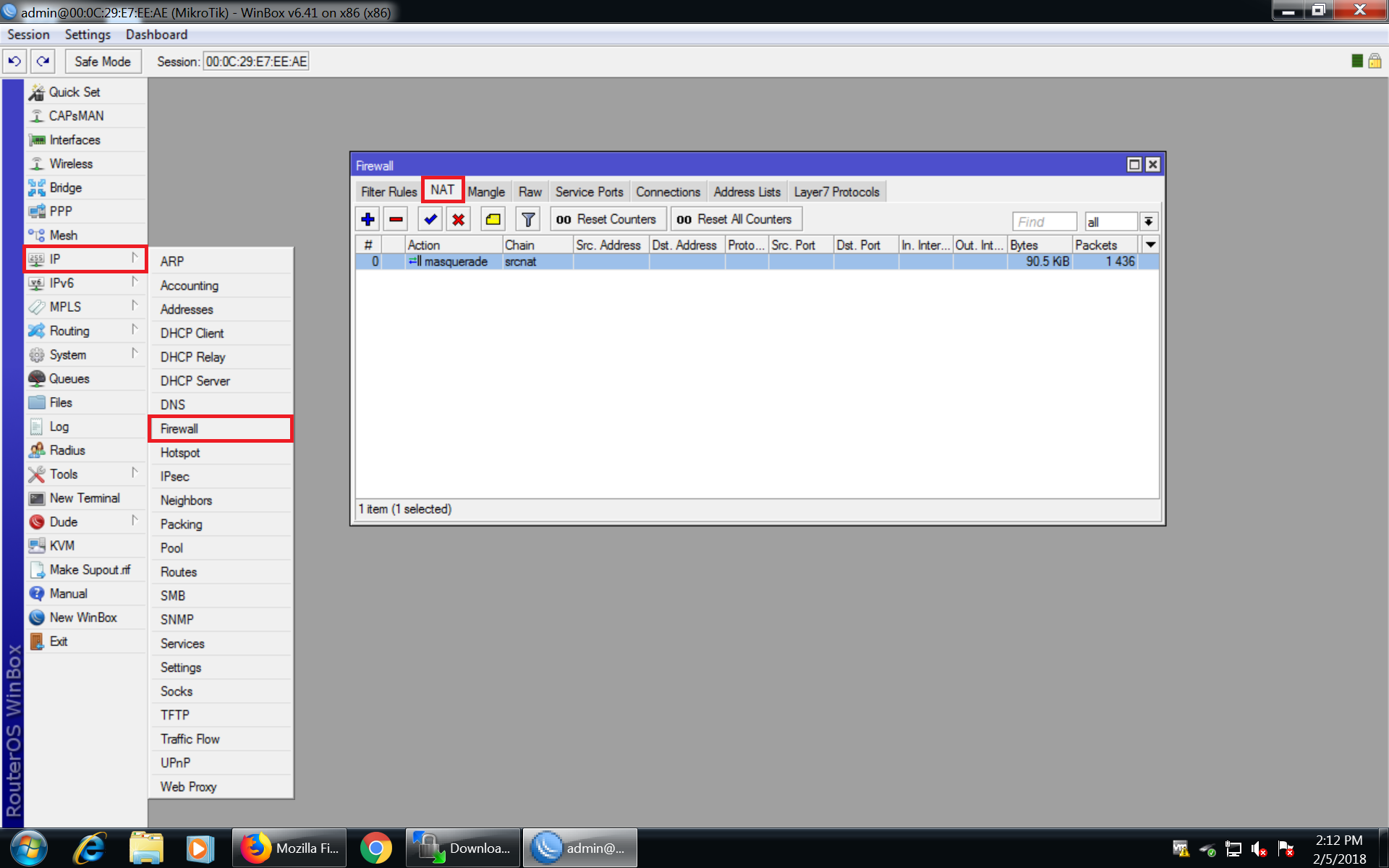Open New Terminal in sidebar

tap(85, 498)
